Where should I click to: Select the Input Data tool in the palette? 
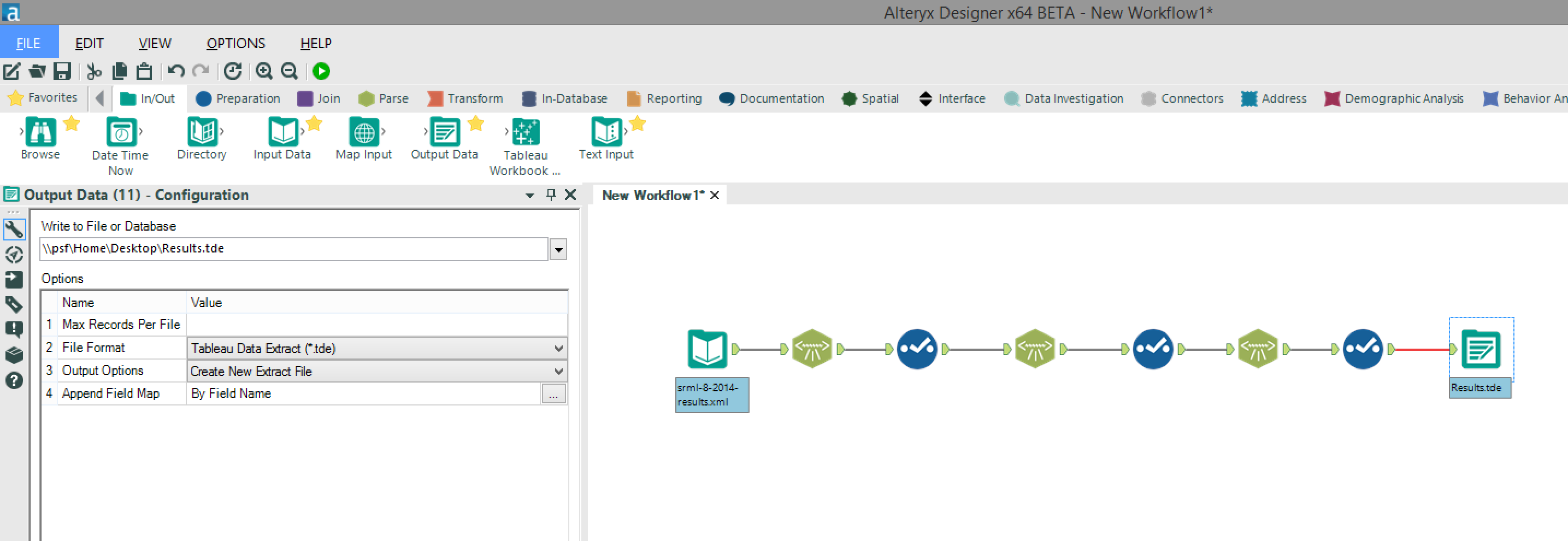tap(282, 138)
